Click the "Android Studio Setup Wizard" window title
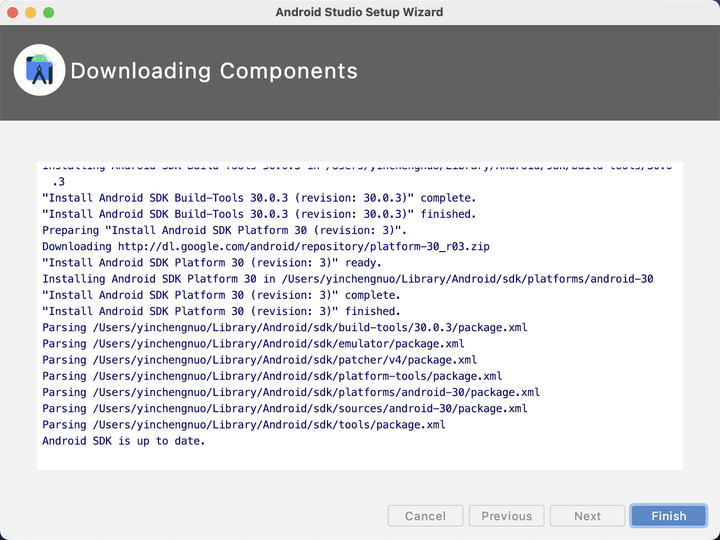720x540 pixels. pos(359,12)
